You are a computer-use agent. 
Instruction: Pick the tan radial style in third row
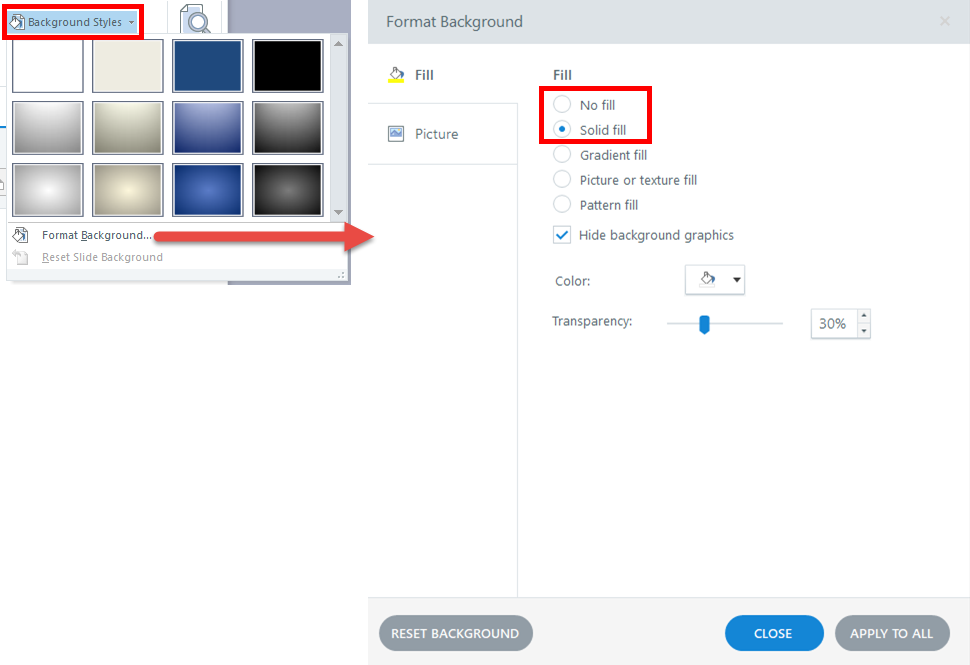[x=127, y=190]
